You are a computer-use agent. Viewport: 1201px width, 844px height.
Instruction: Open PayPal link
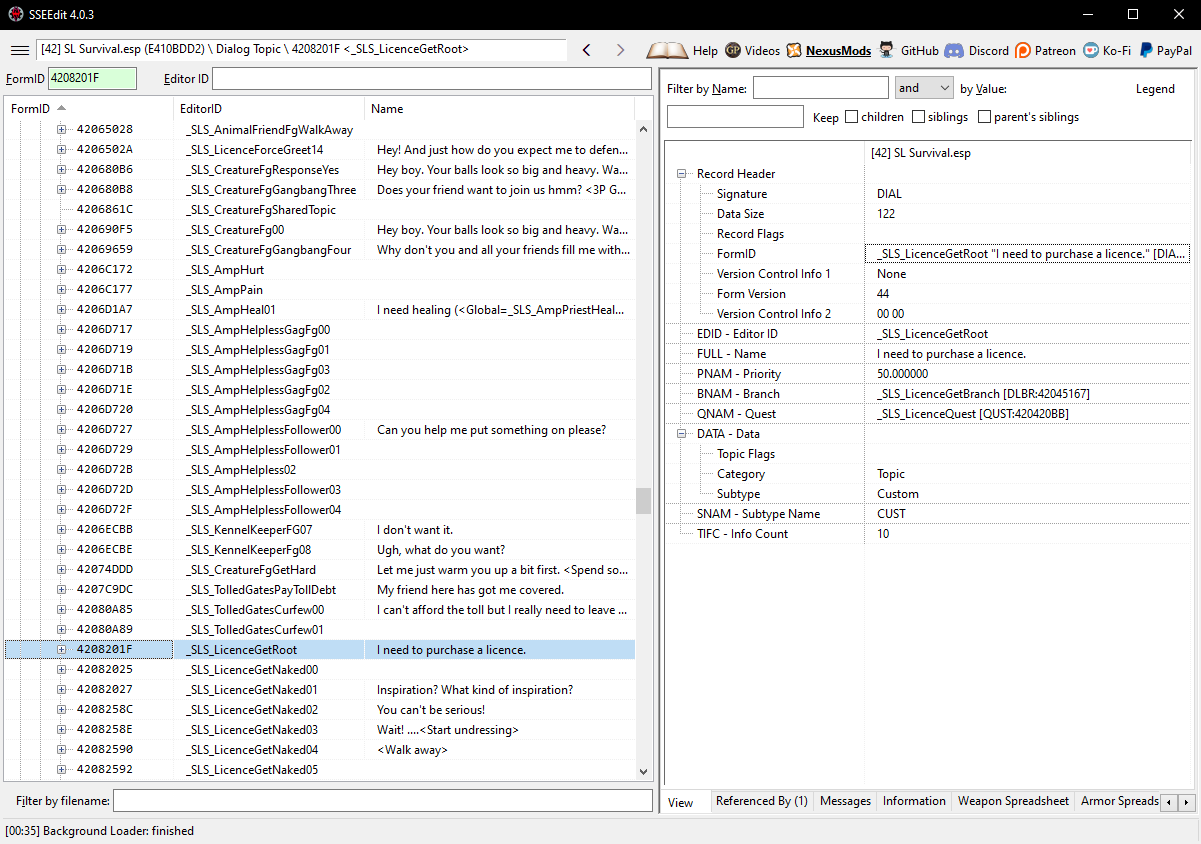pyautogui.click(x=1165, y=50)
